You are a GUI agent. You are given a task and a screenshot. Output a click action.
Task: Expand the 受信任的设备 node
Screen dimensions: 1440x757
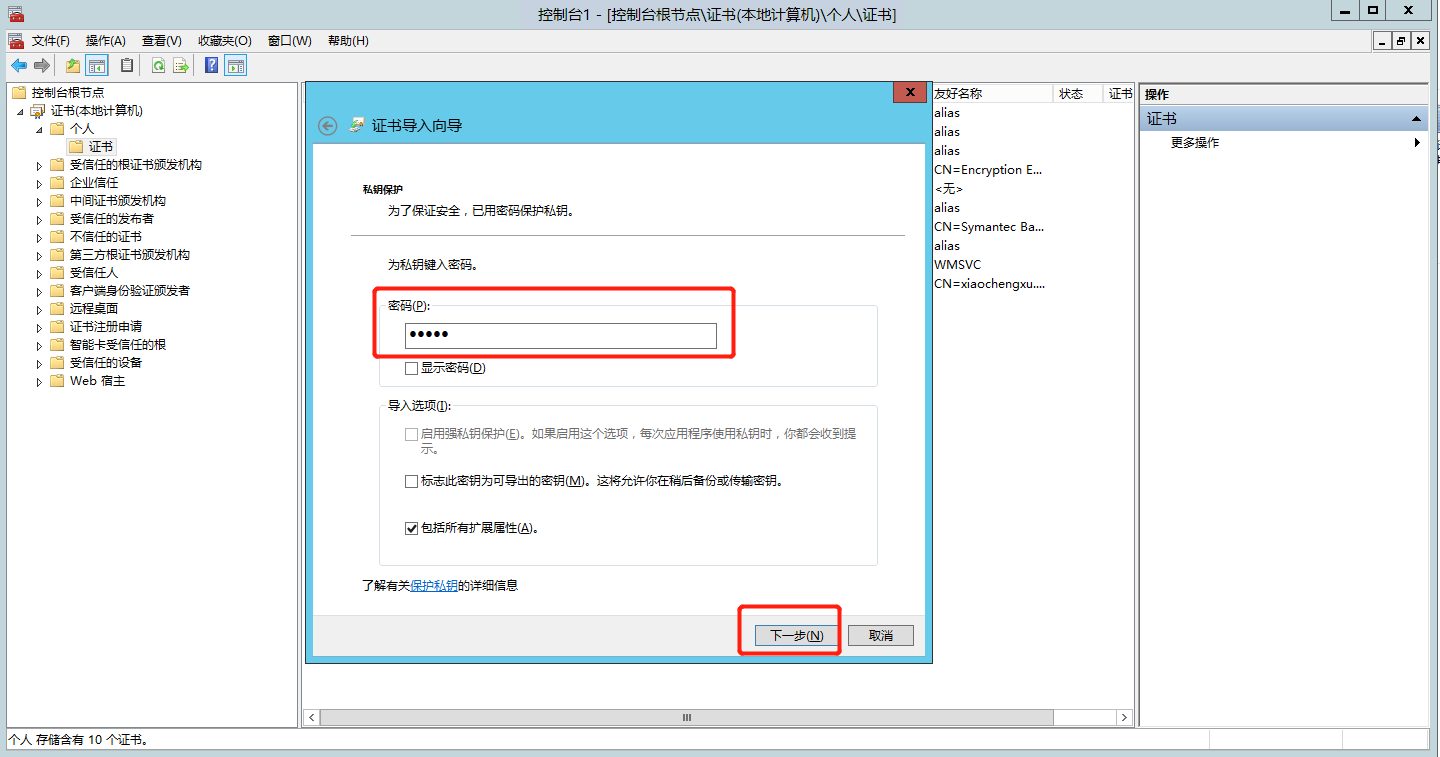coord(40,363)
